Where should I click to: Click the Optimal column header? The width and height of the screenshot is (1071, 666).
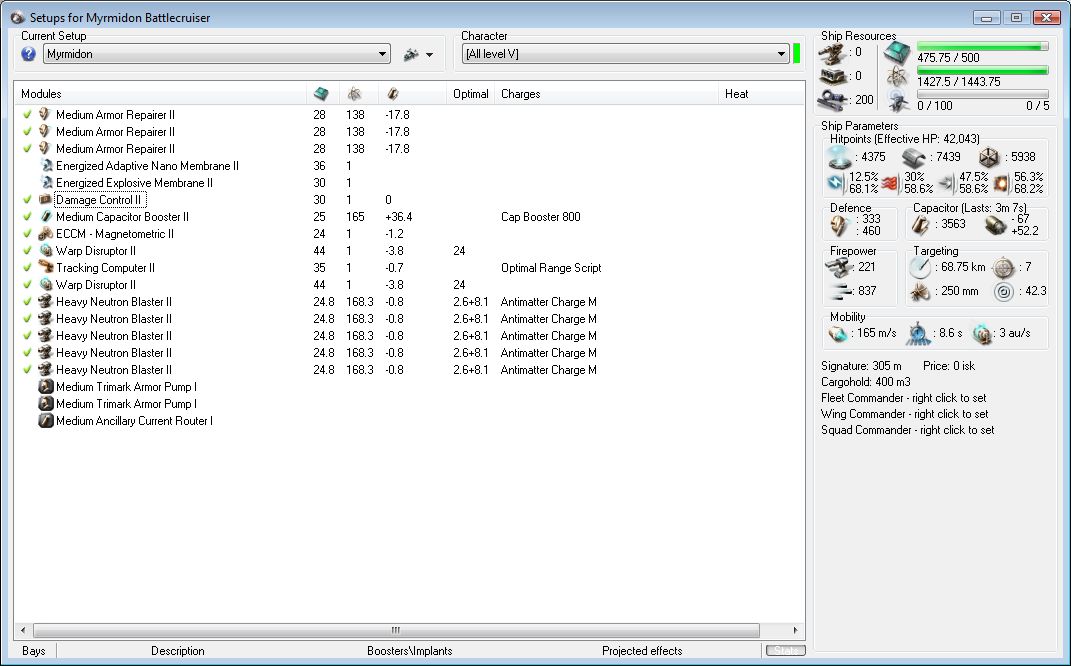pos(471,94)
